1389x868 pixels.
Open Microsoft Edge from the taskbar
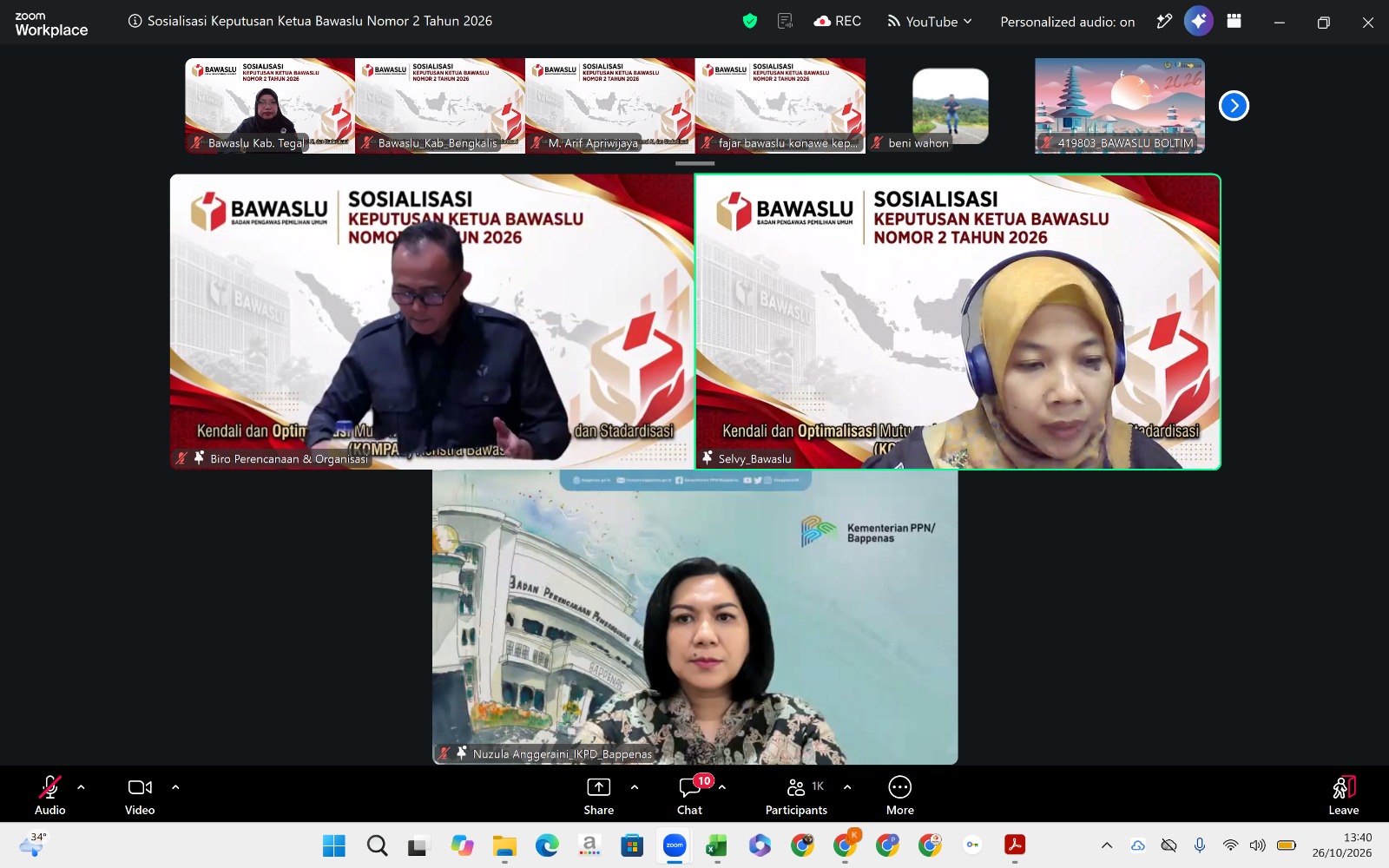click(x=547, y=845)
